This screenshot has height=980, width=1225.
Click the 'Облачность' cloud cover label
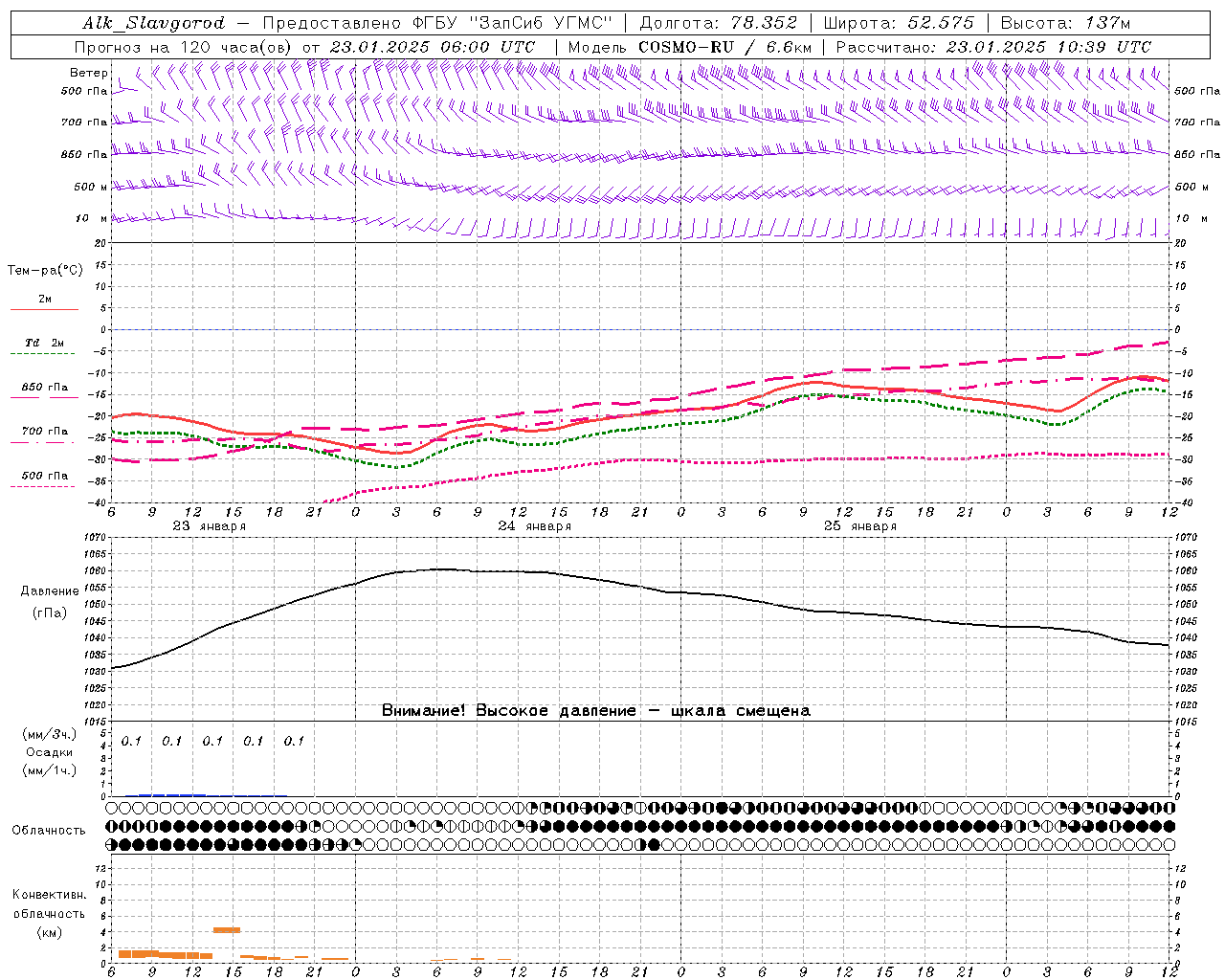[49, 830]
